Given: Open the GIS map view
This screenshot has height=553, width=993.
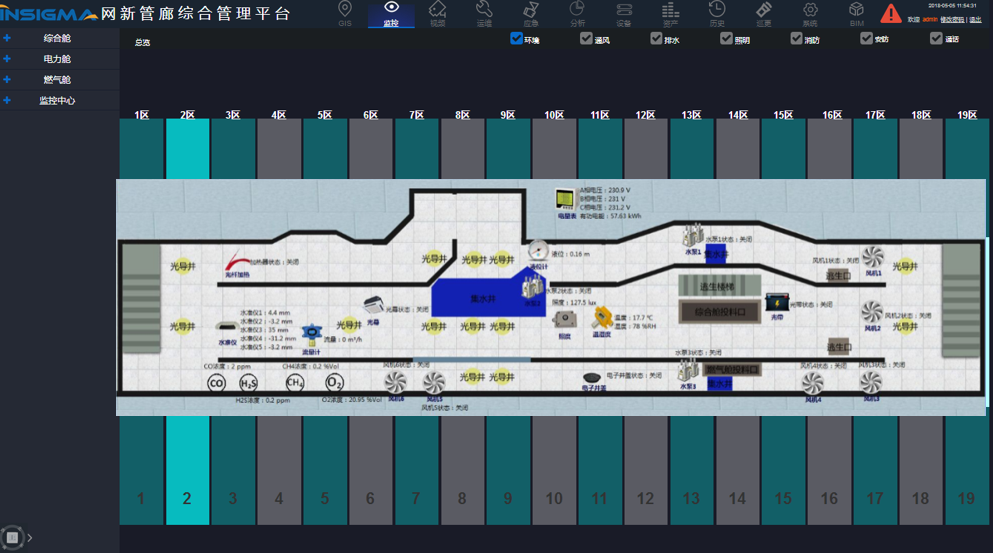Looking at the screenshot, I should click(x=345, y=13).
